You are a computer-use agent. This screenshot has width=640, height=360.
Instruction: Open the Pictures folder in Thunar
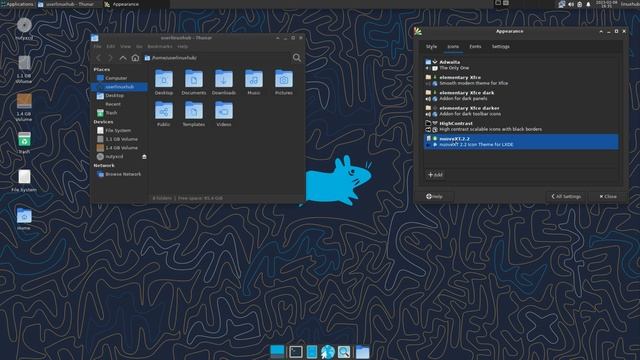point(284,82)
